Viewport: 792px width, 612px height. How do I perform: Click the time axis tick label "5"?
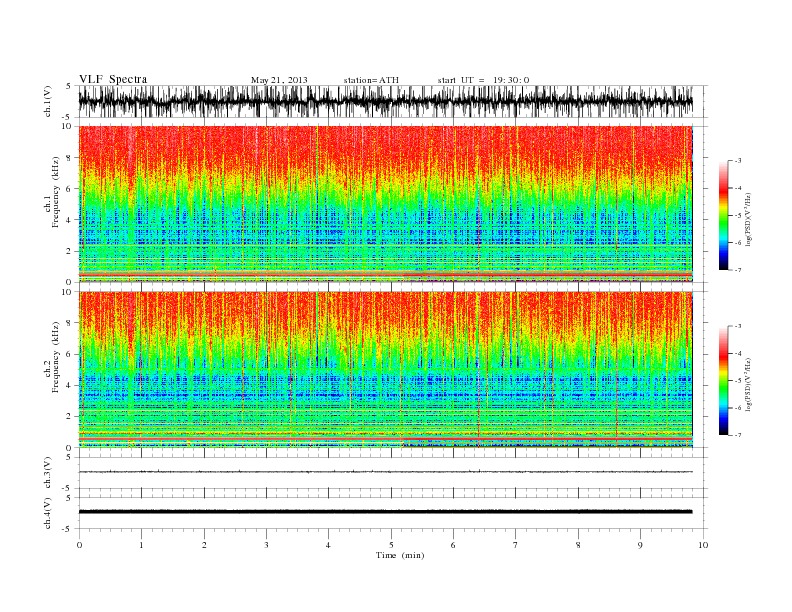(391, 545)
